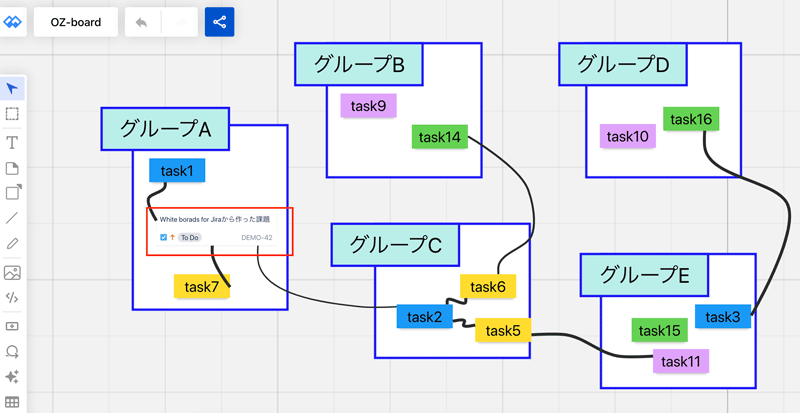Select the task14 sticky note
Screen dimensions: 800x413
point(440,137)
